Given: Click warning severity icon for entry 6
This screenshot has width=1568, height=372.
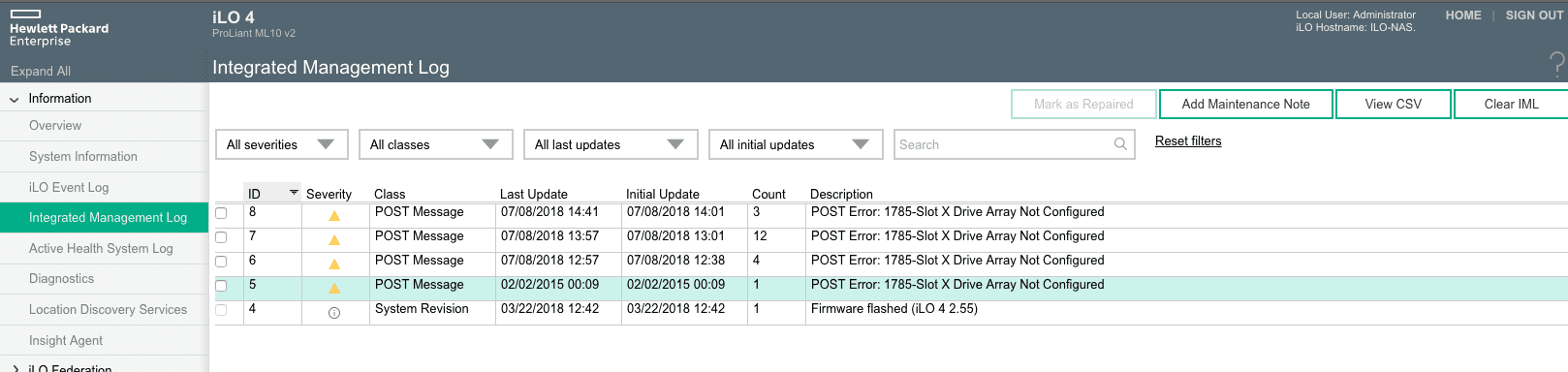Looking at the screenshot, I should (x=334, y=264).
